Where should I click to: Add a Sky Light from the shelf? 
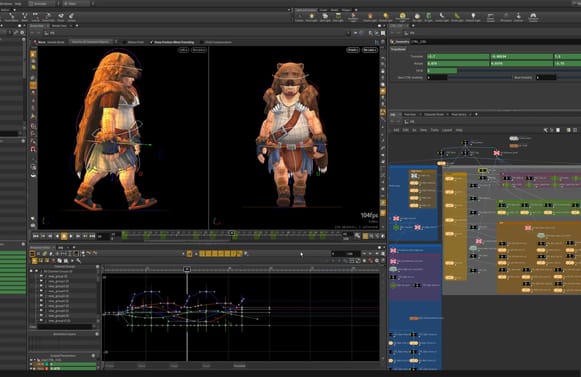(x=417, y=17)
